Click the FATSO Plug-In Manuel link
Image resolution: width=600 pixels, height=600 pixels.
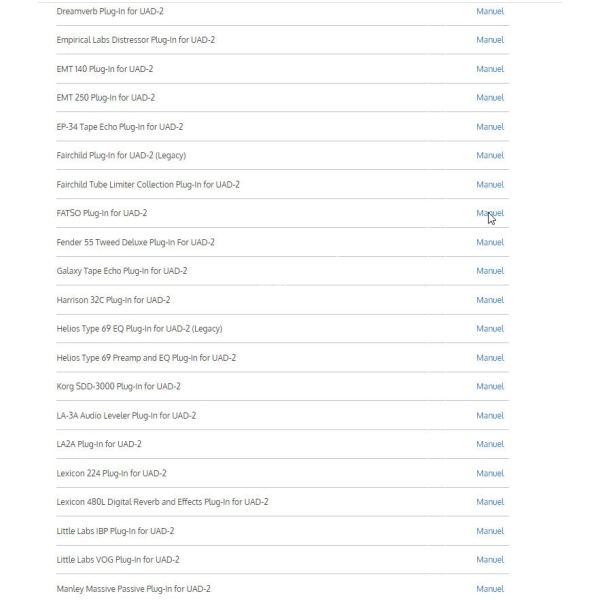[490, 213]
